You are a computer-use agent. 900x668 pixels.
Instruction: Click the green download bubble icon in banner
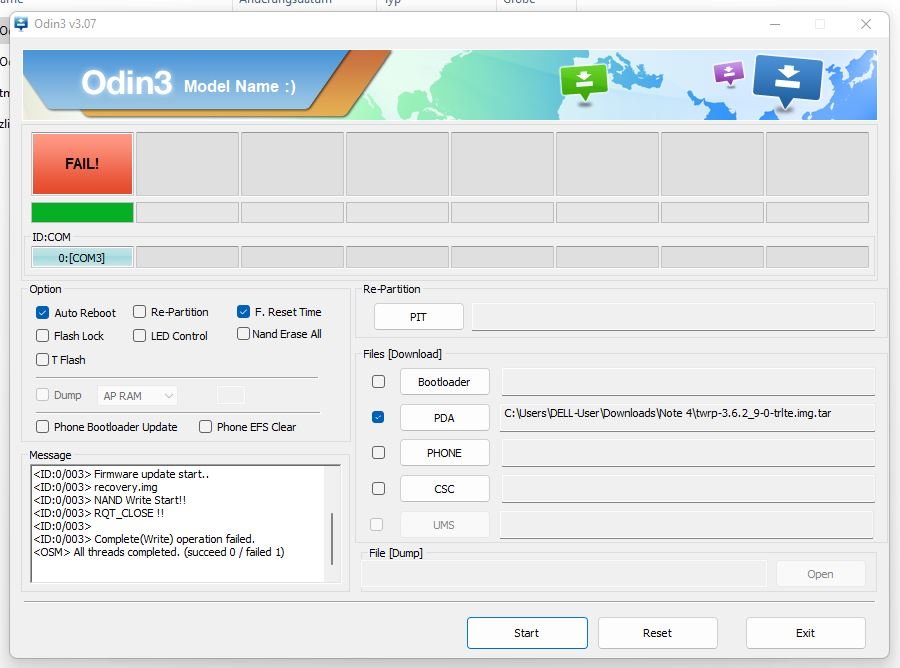click(x=584, y=83)
